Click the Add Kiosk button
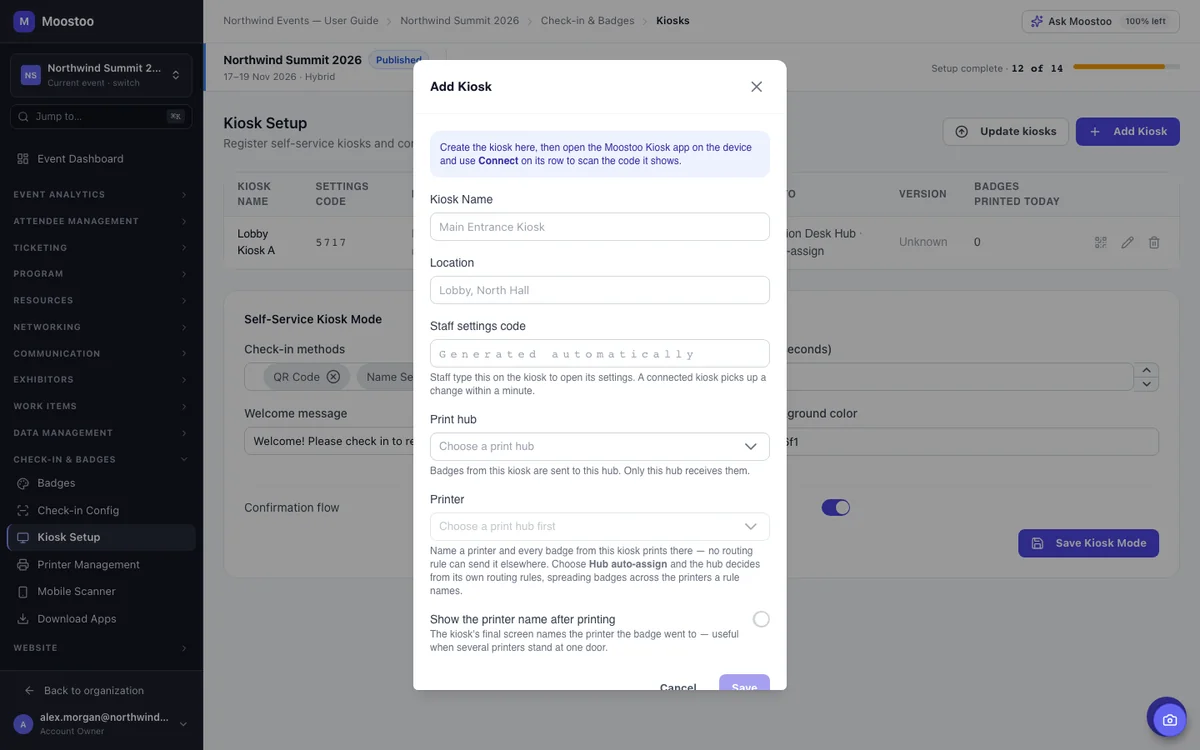 pyautogui.click(x=1128, y=131)
